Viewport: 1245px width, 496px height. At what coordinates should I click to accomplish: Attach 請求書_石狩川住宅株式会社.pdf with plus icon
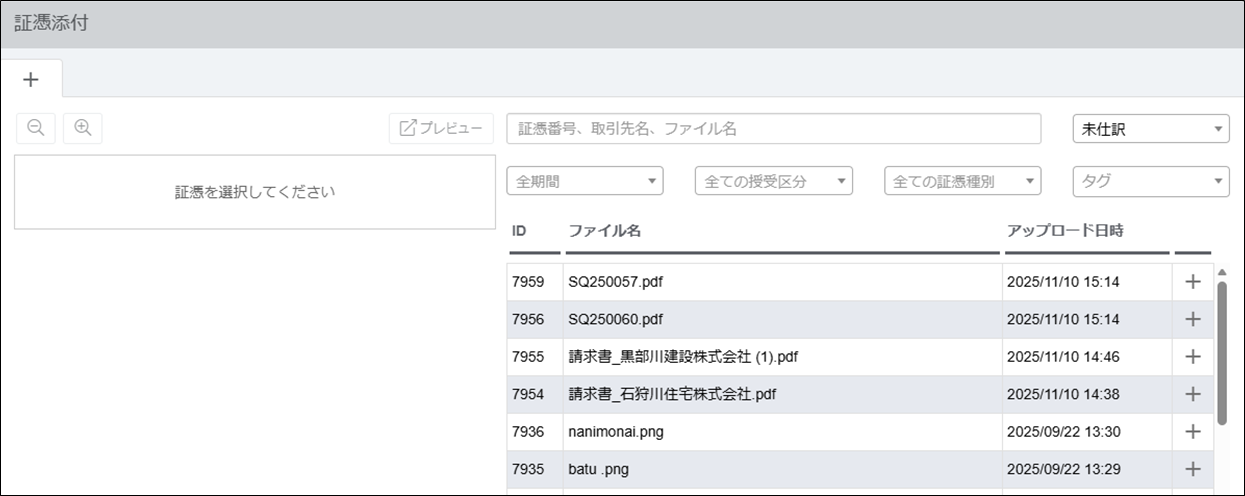pyautogui.click(x=1192, y=394)
